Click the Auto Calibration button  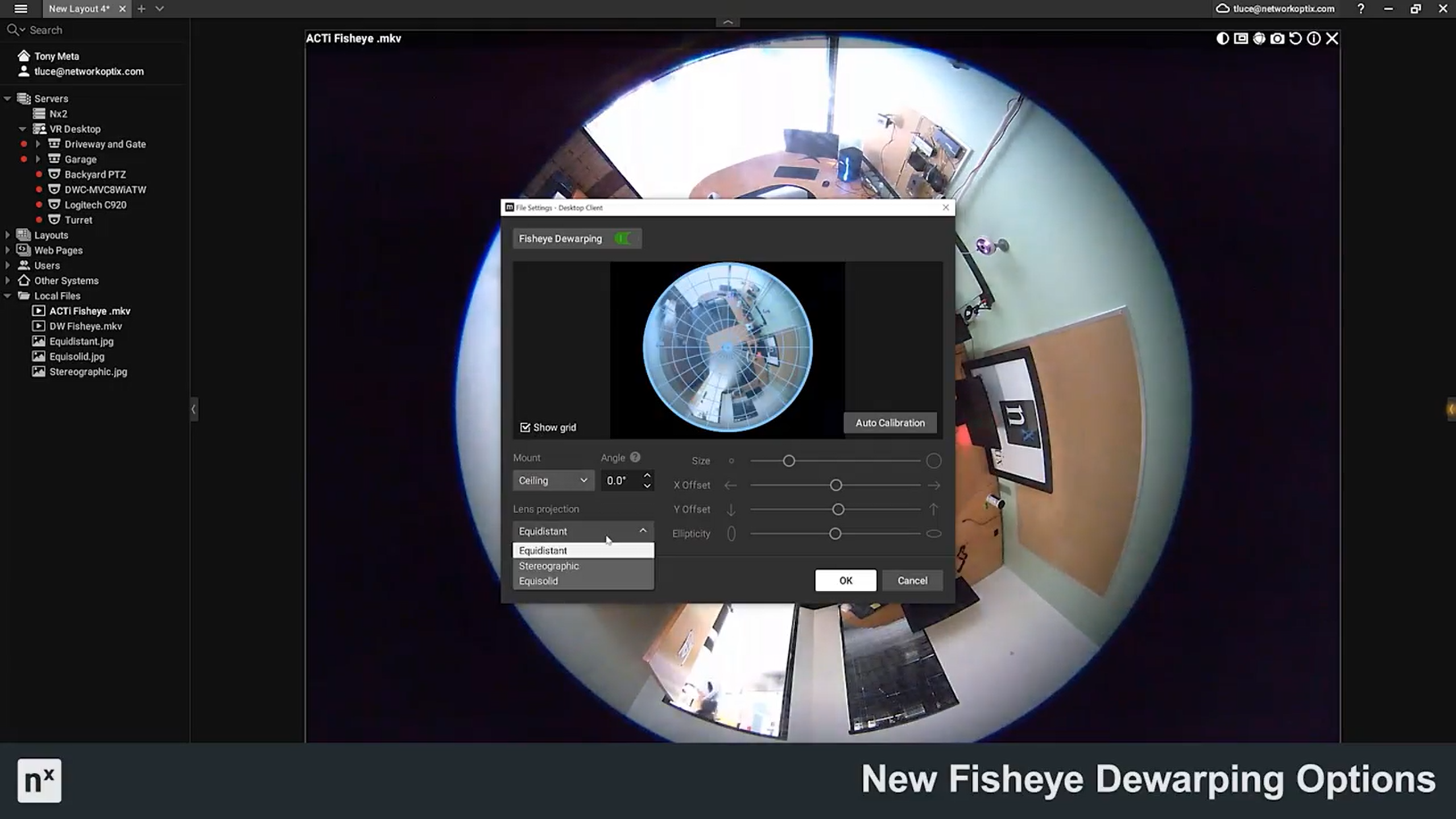click(x=890, y=423)
